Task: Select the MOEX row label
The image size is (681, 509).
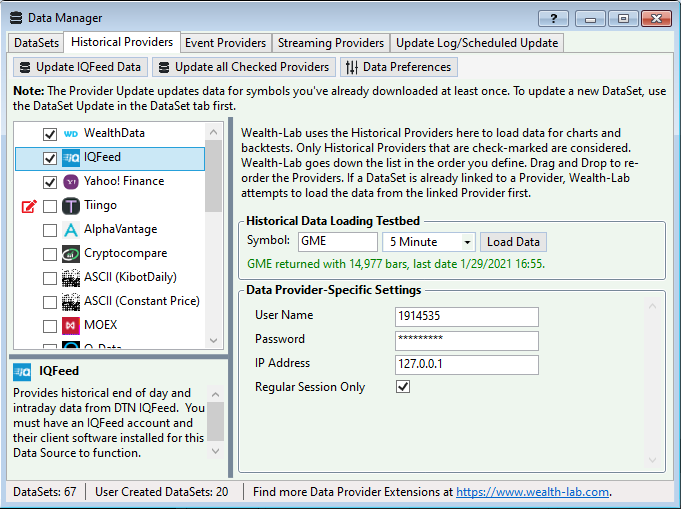Action: (x=101, y=325)
